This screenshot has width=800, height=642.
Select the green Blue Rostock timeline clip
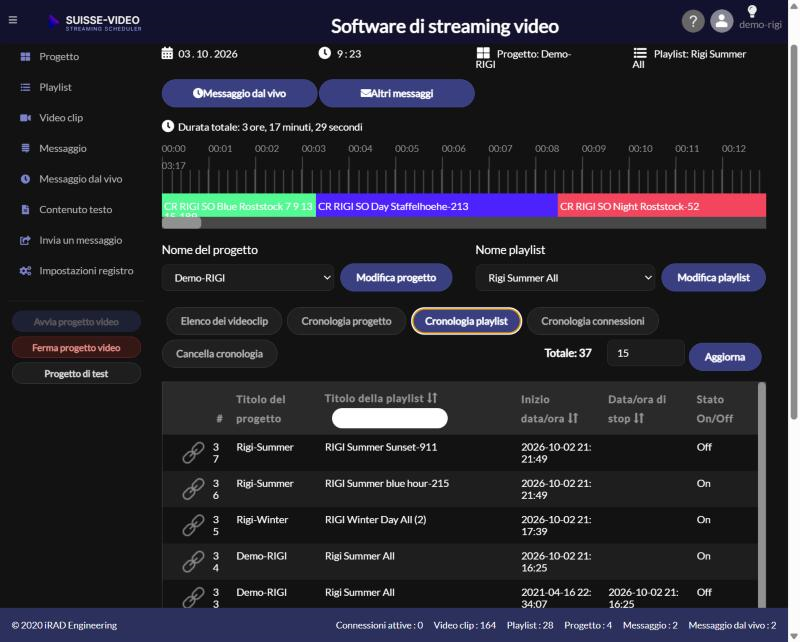point(239,206)
